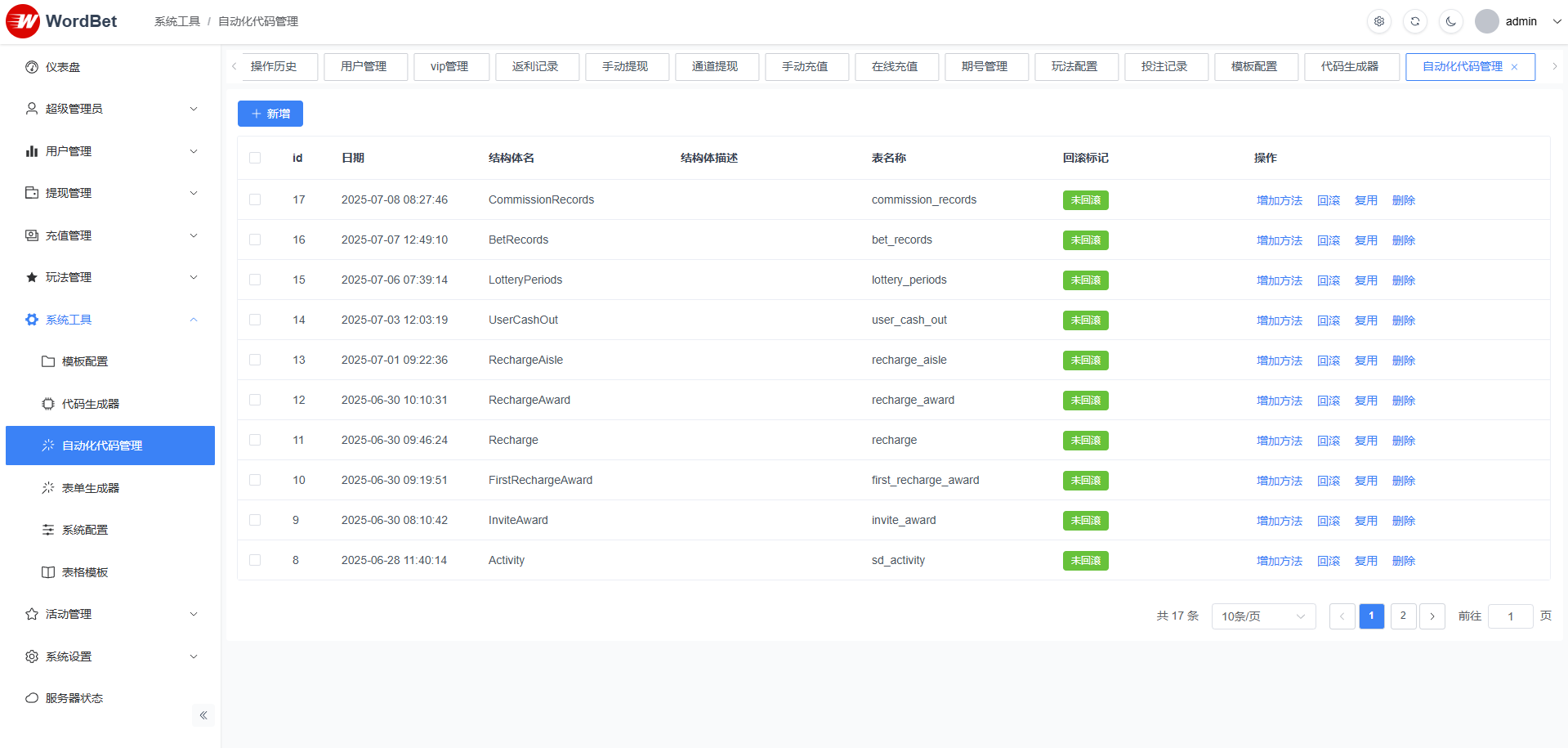Open 表单生成器 in the sidebar

[91, 488]
